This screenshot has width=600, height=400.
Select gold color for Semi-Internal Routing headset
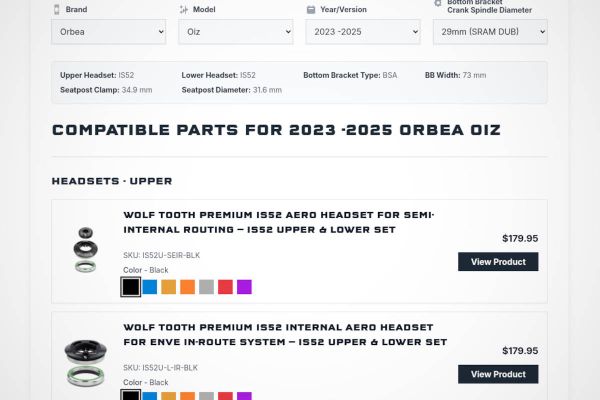coord(168,287)
